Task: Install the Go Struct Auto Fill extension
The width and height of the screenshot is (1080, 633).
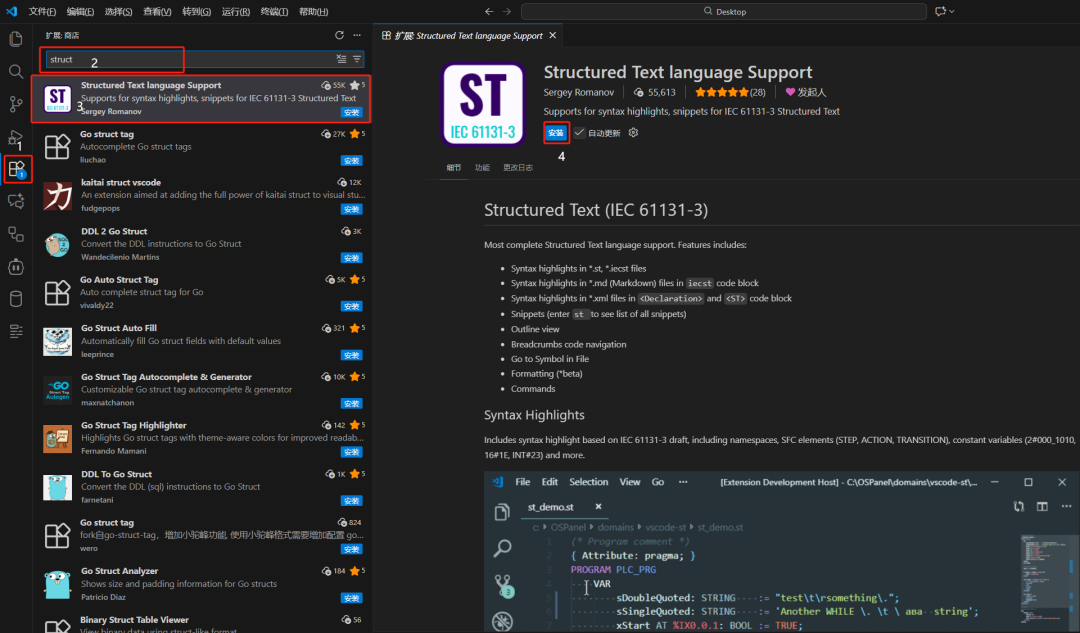Action: pos(351,355)
